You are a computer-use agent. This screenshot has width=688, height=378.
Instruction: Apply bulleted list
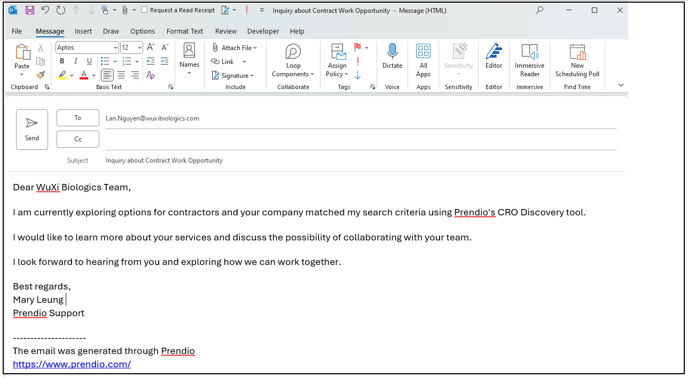pos(105,61)
